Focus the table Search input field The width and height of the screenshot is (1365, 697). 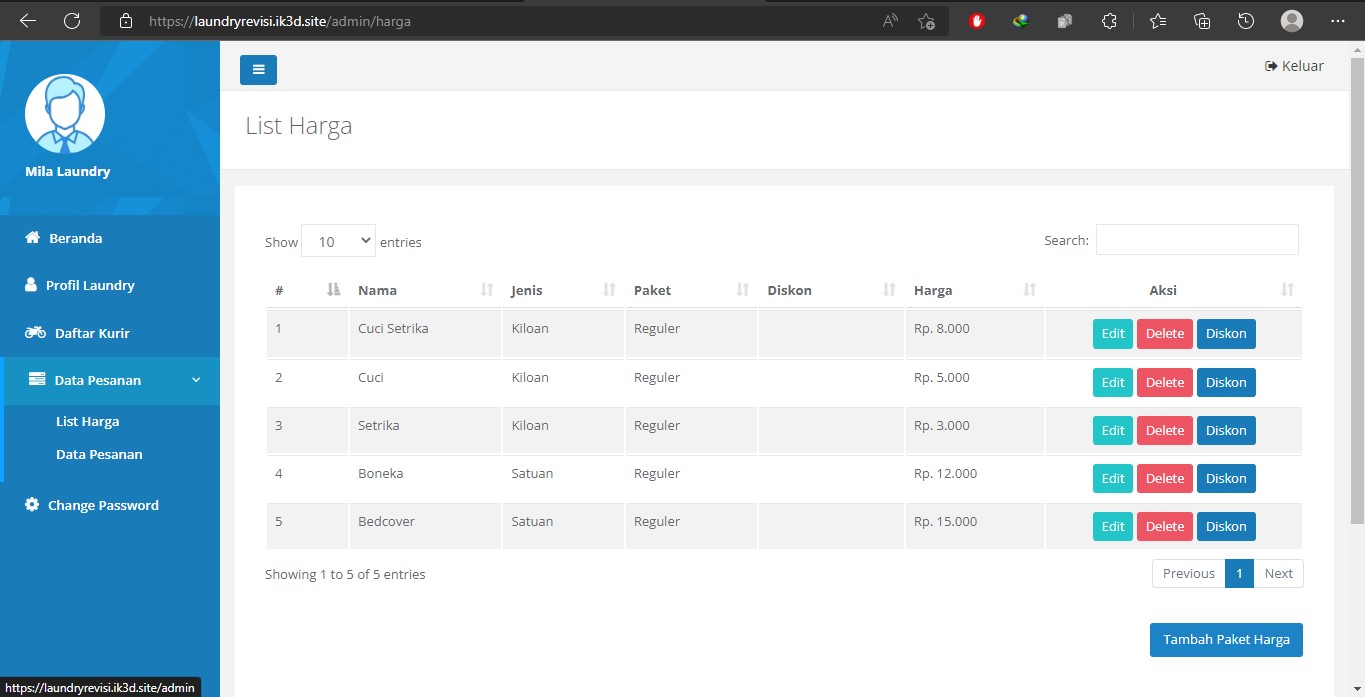tap(1196, 240)
